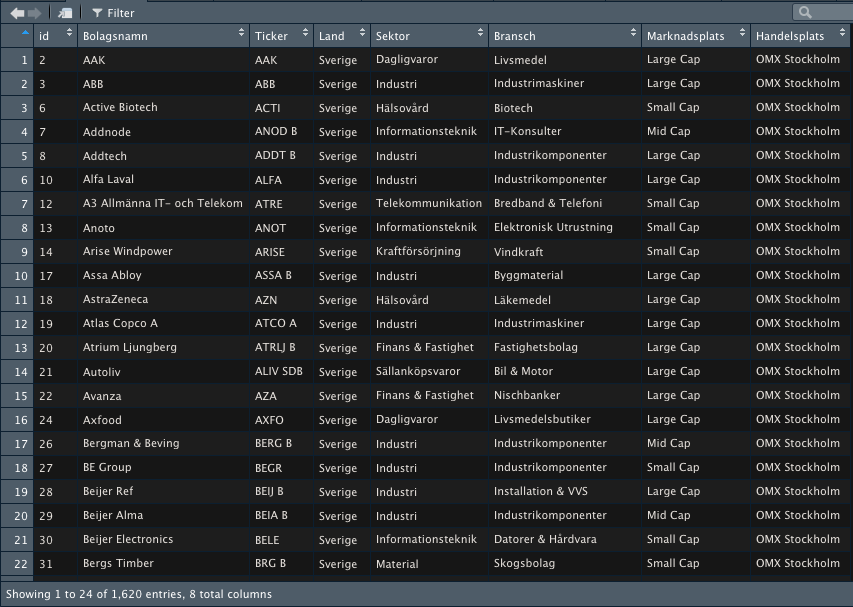Click the Atrium Ljungberg cell
853x607 pixels.
coord(163,348)
